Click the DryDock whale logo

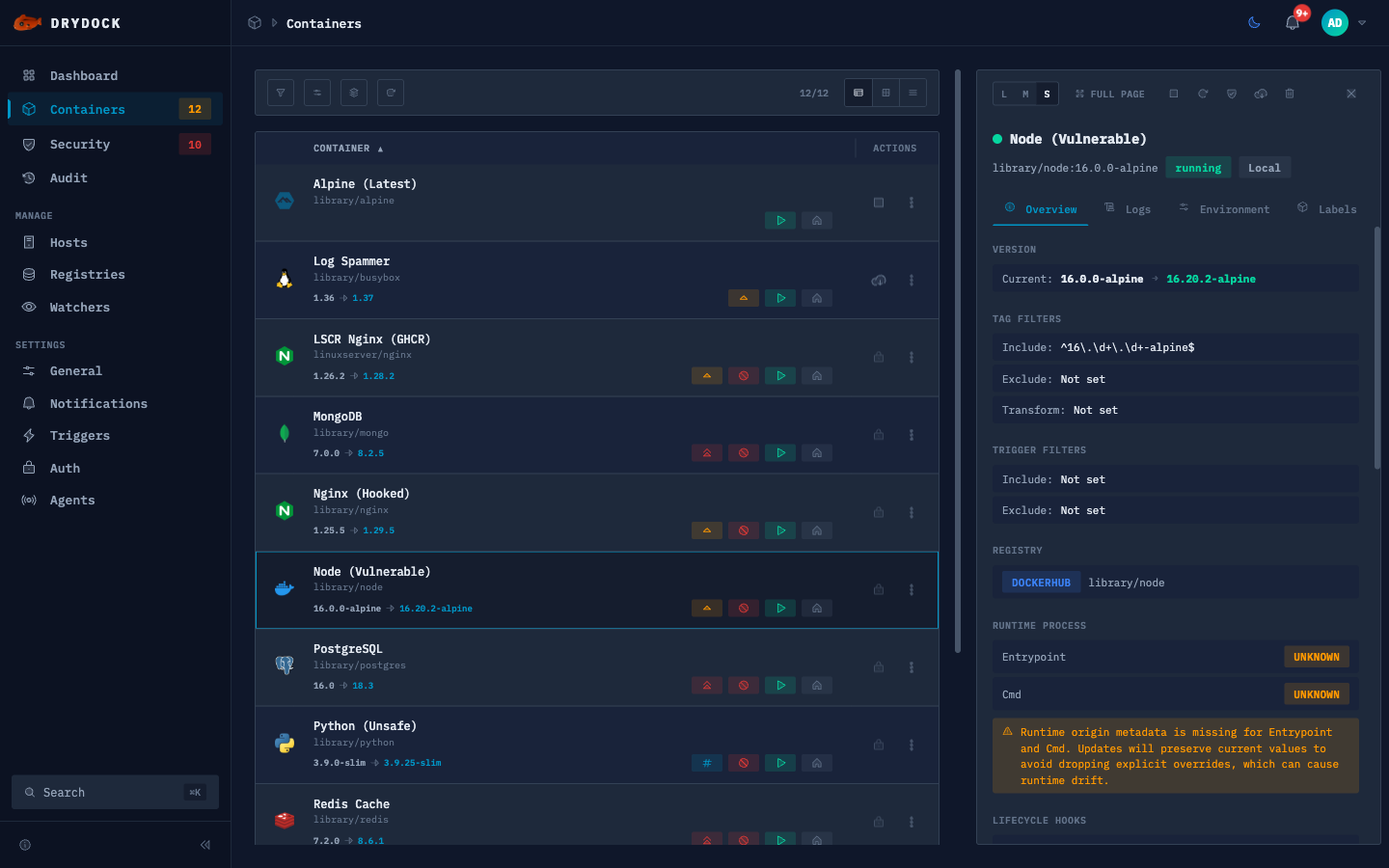pyautogui.click(x=27, y=22)
